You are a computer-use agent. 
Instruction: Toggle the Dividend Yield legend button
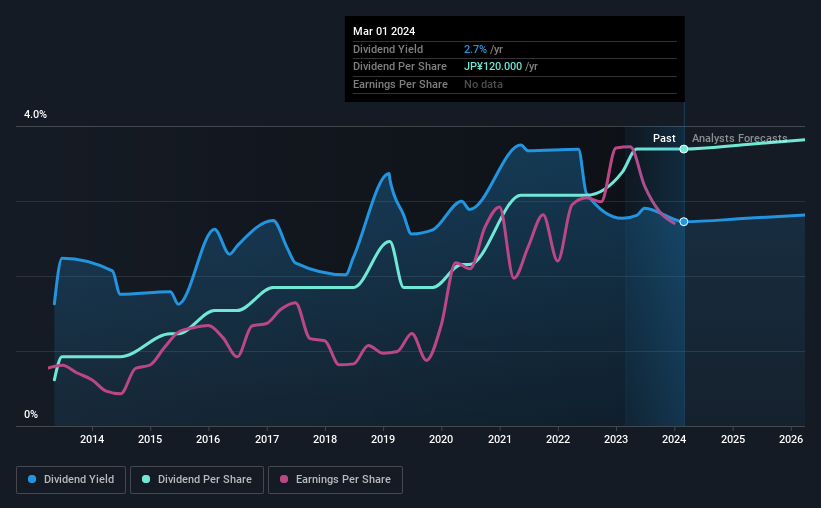71,480
